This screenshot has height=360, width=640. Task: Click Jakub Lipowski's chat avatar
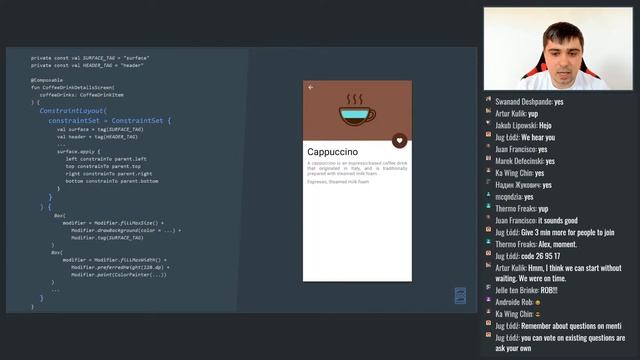pos(488,123)
